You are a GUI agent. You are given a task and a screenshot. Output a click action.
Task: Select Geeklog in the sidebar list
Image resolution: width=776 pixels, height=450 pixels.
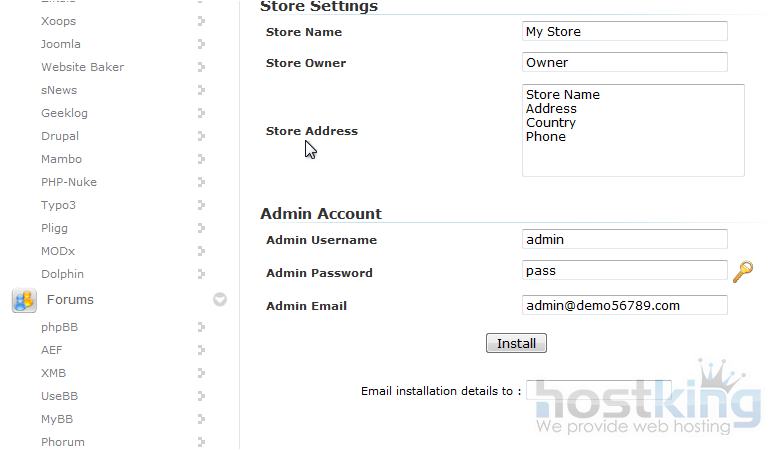(x=64, y=113)
